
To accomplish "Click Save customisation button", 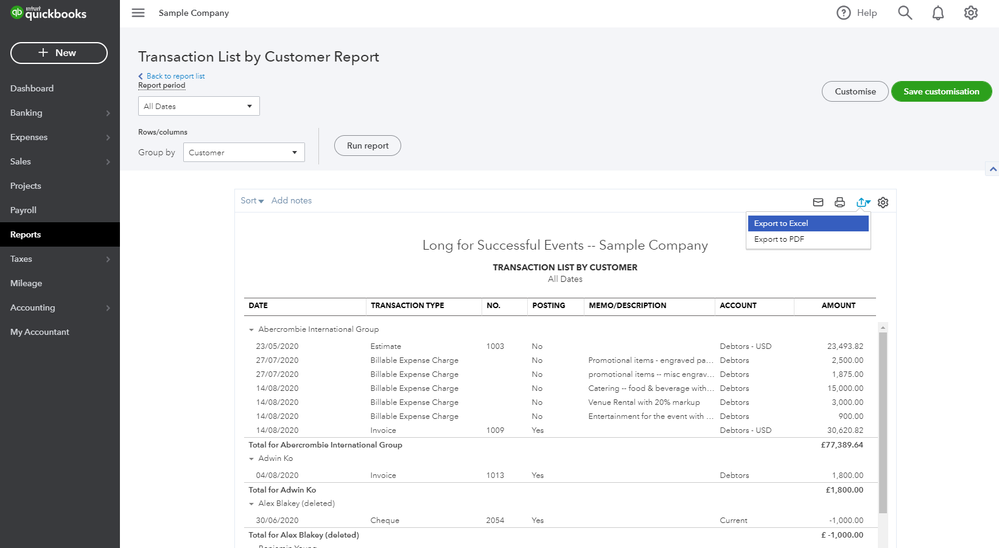I will tap(941, 91).
